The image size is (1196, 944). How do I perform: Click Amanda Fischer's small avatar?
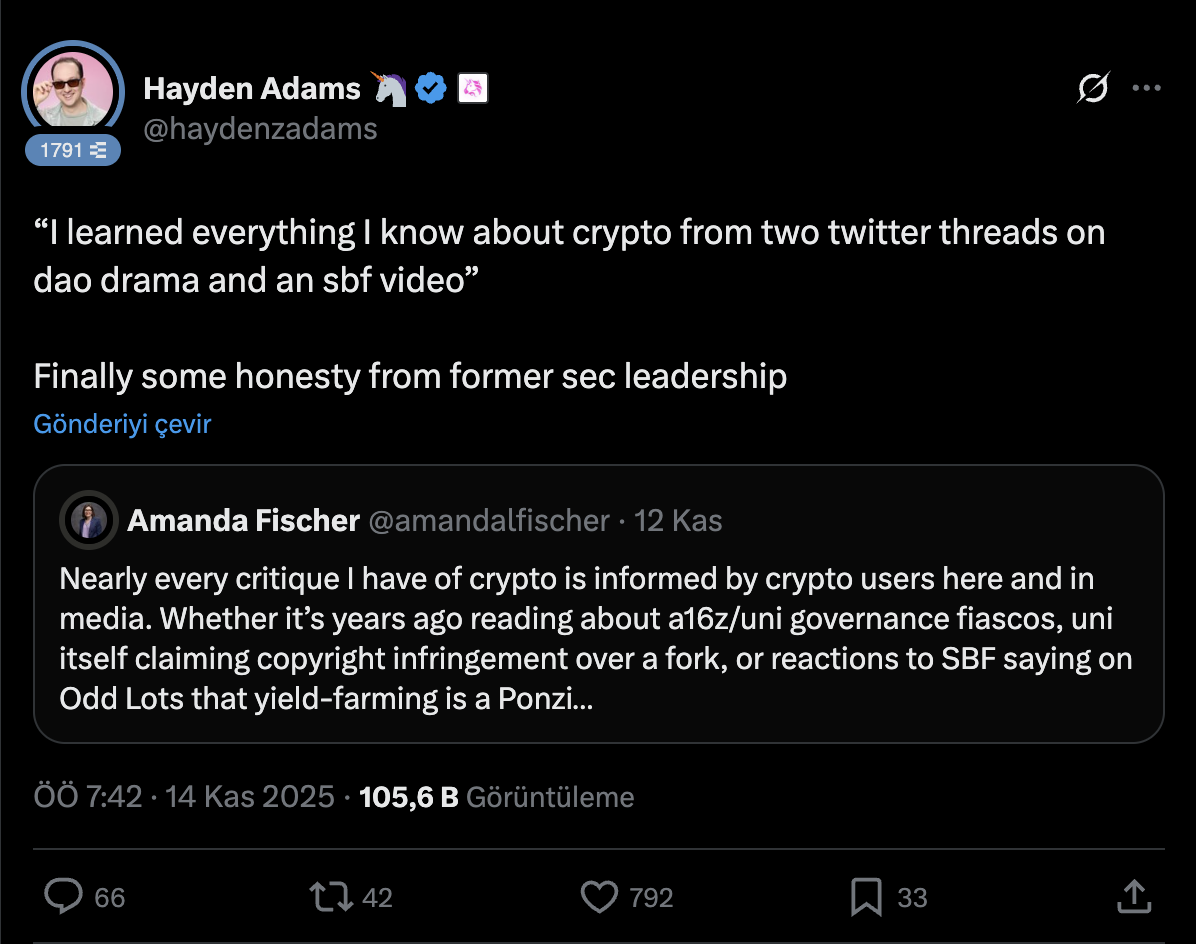(x=89, y=521)
